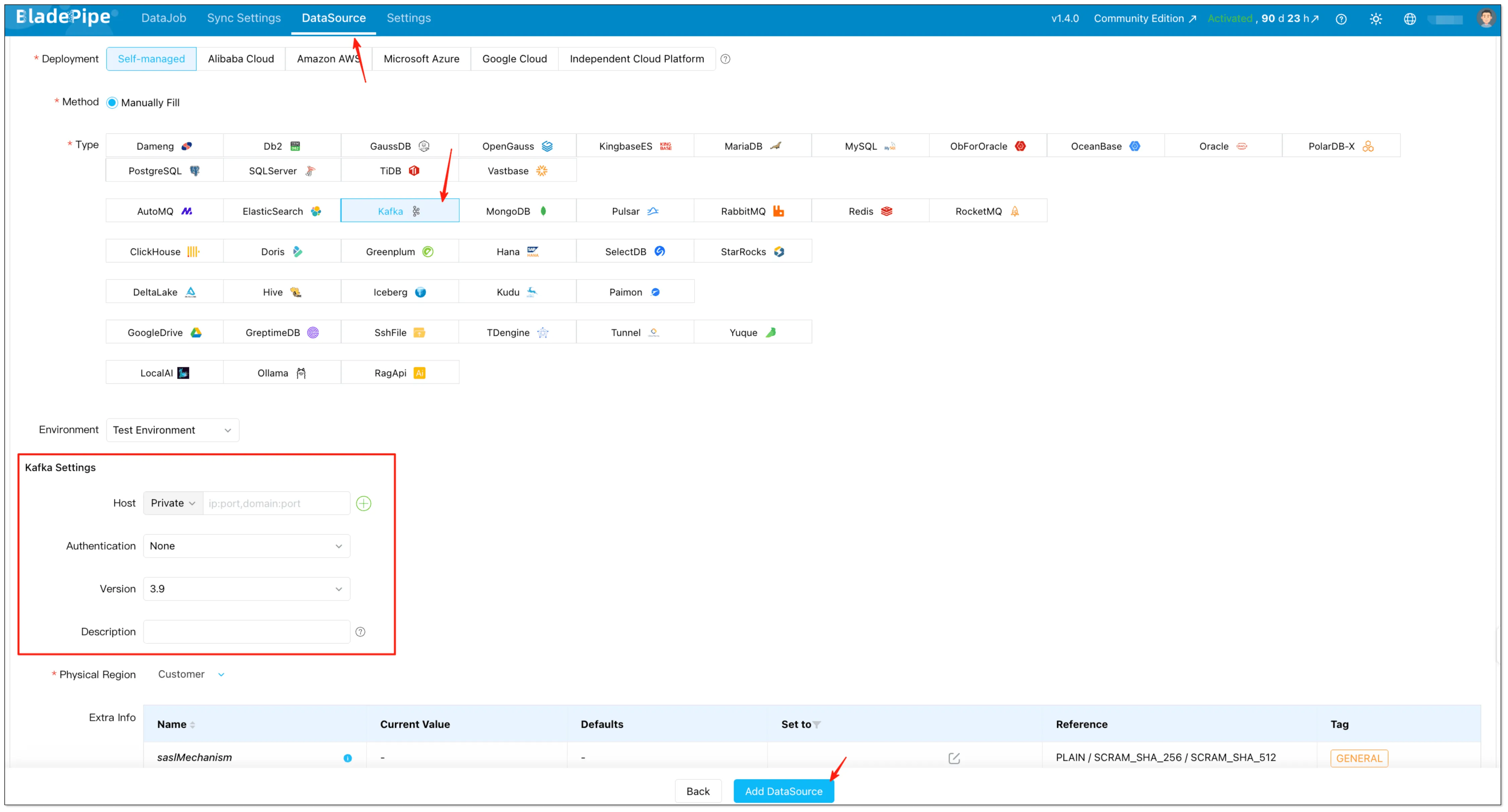Switch deployment to Alibaba Cloud
Screen dimensions: 1508x812
coord(241,59)
